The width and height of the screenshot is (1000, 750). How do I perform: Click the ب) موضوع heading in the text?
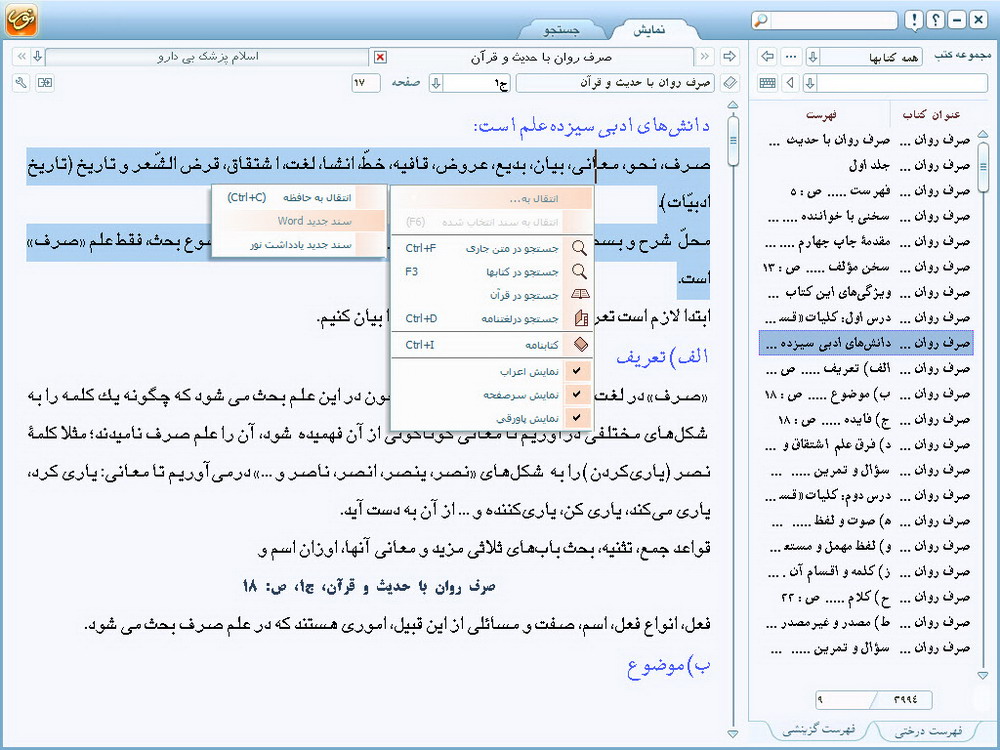[x=668, y=666]
